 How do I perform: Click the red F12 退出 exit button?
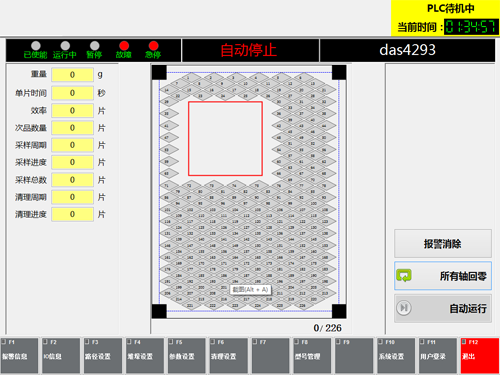click(480, 356)
